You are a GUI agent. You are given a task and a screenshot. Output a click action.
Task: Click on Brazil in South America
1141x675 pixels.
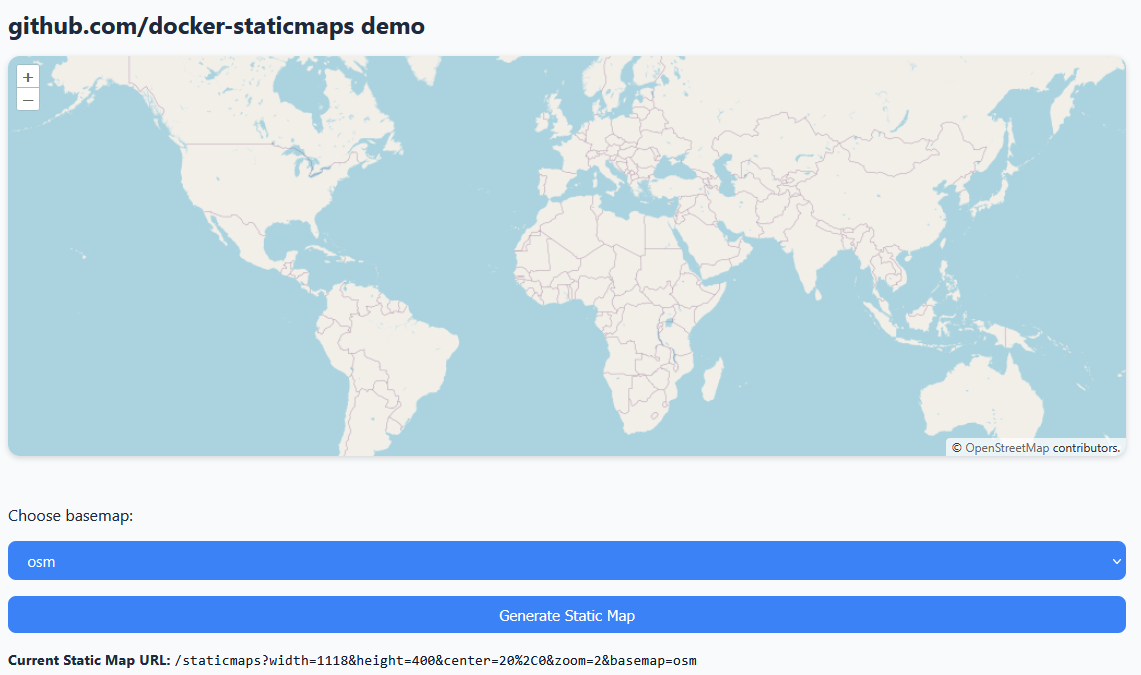click(400, 350)
